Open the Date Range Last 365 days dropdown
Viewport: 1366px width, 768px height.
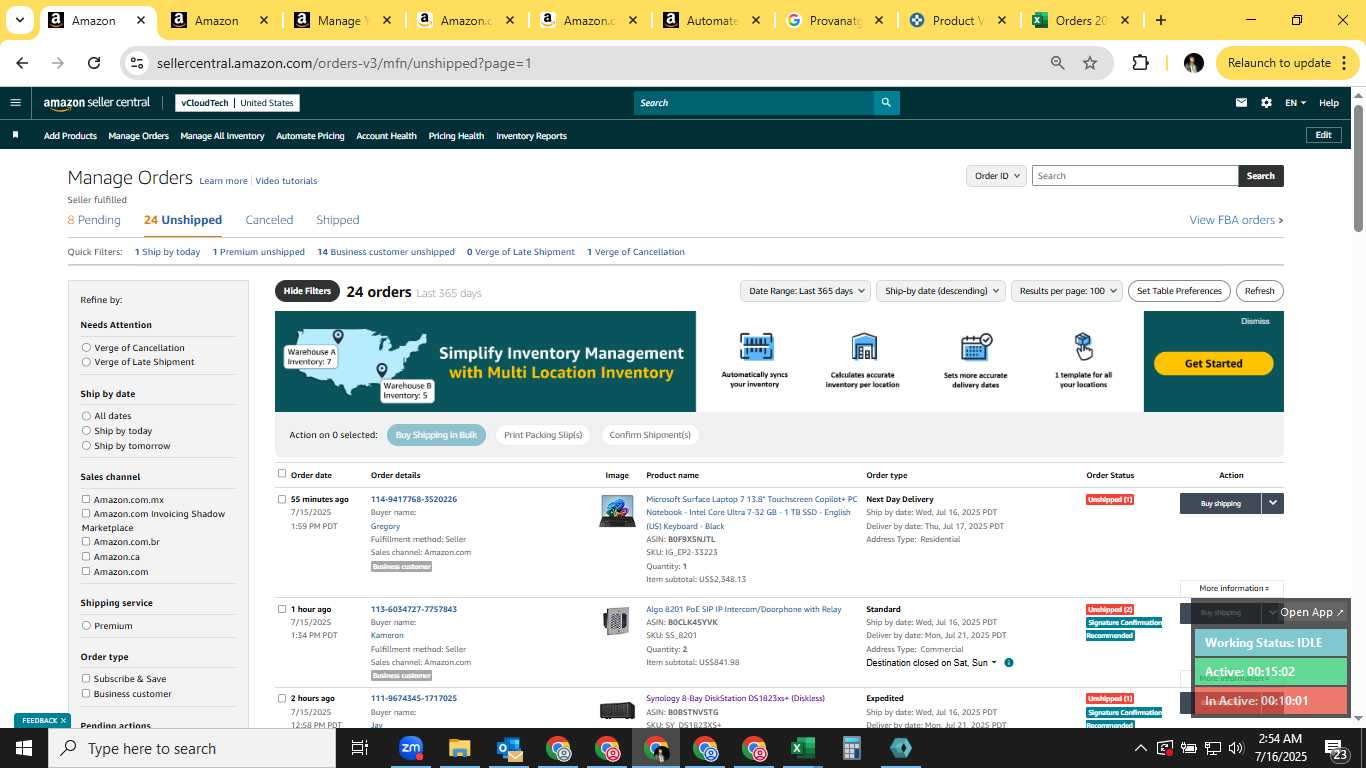coord(805,291)
